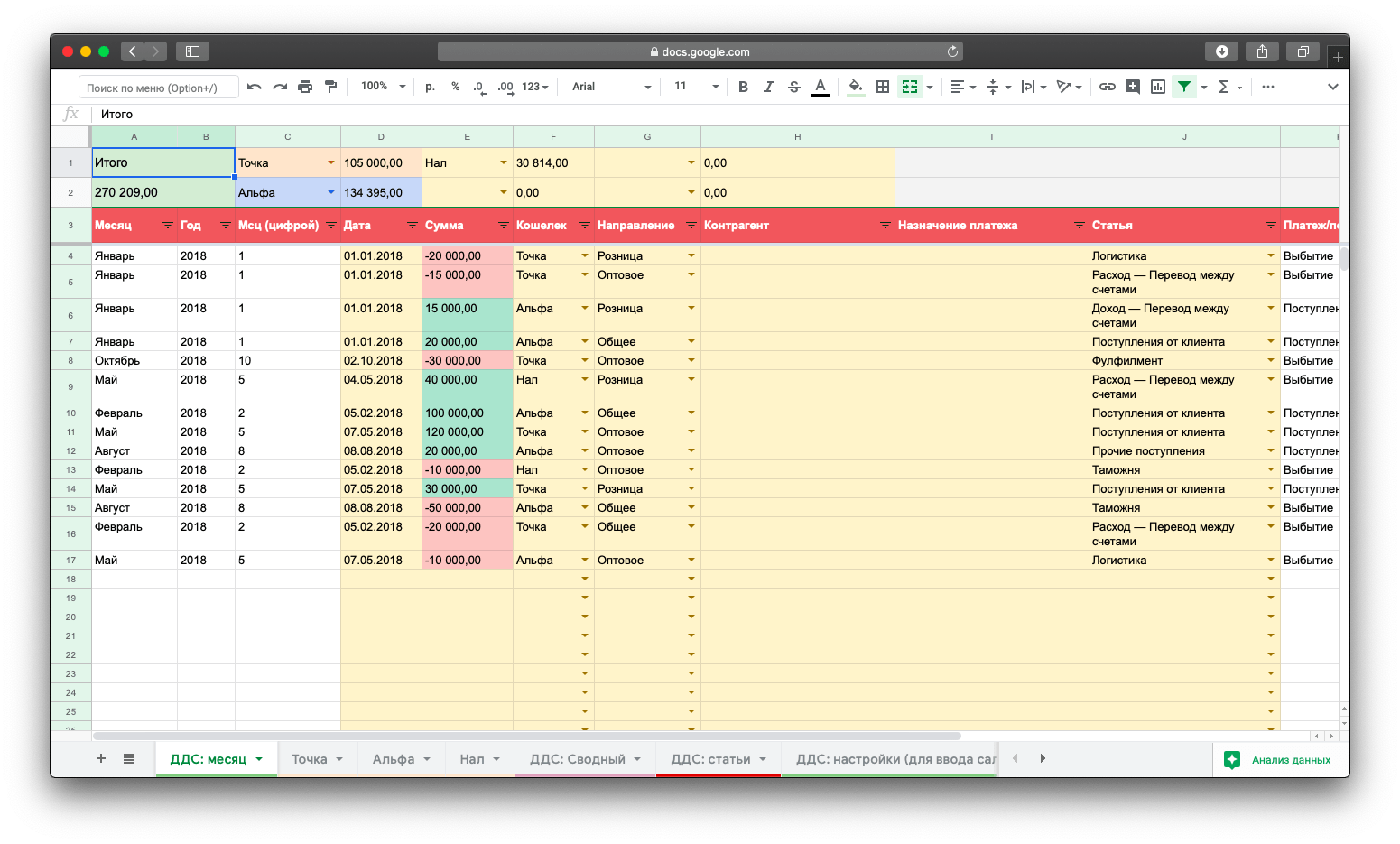Toggle bold formatting
1400x844 pixels.
(x=743, y=87)
